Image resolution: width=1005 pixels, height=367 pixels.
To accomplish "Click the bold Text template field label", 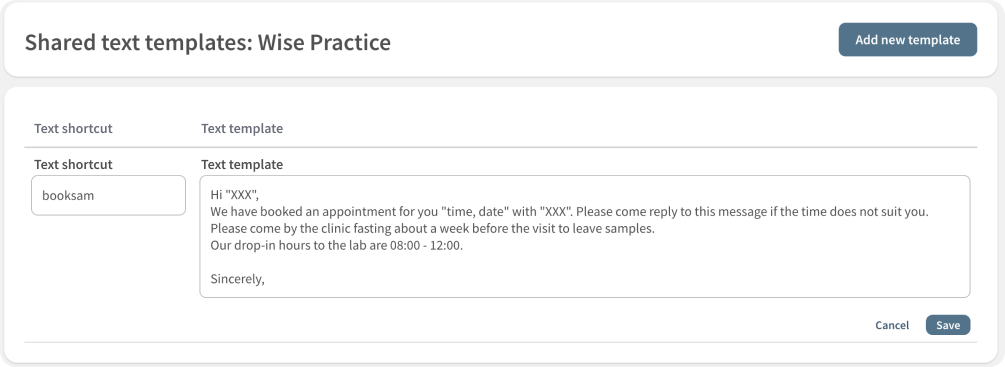I will (242, 164).
